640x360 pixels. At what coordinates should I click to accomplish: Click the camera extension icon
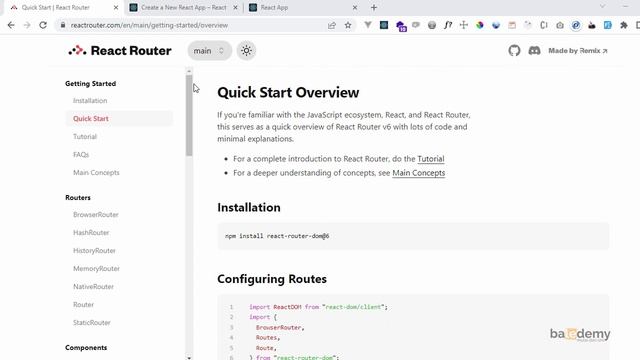pyautogui.click(x=560, y=25)
